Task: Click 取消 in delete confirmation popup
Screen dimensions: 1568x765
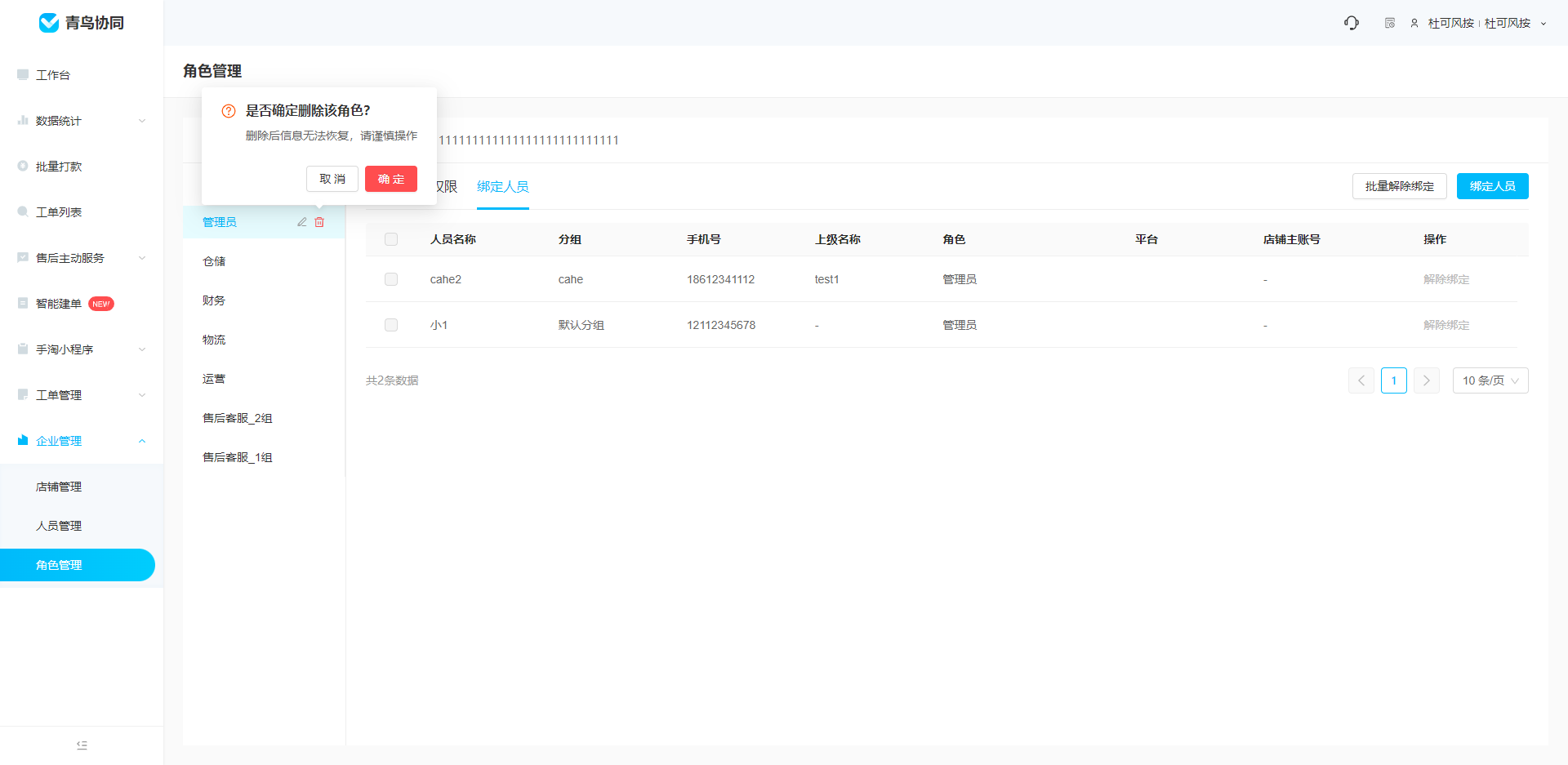Action: click(332, 179)
